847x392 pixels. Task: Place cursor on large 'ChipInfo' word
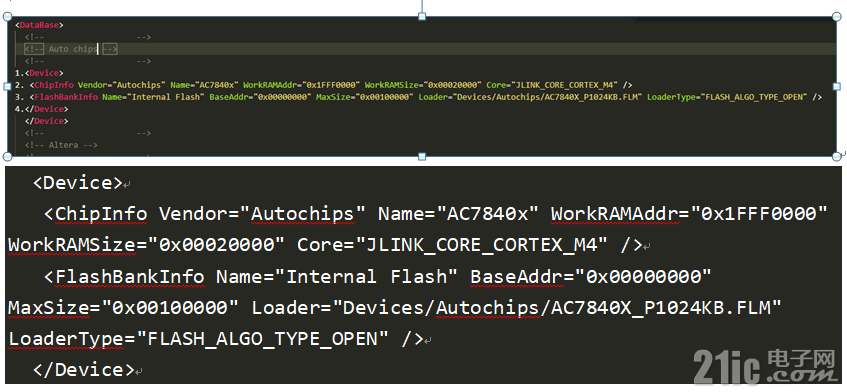[x=100, y=214]
